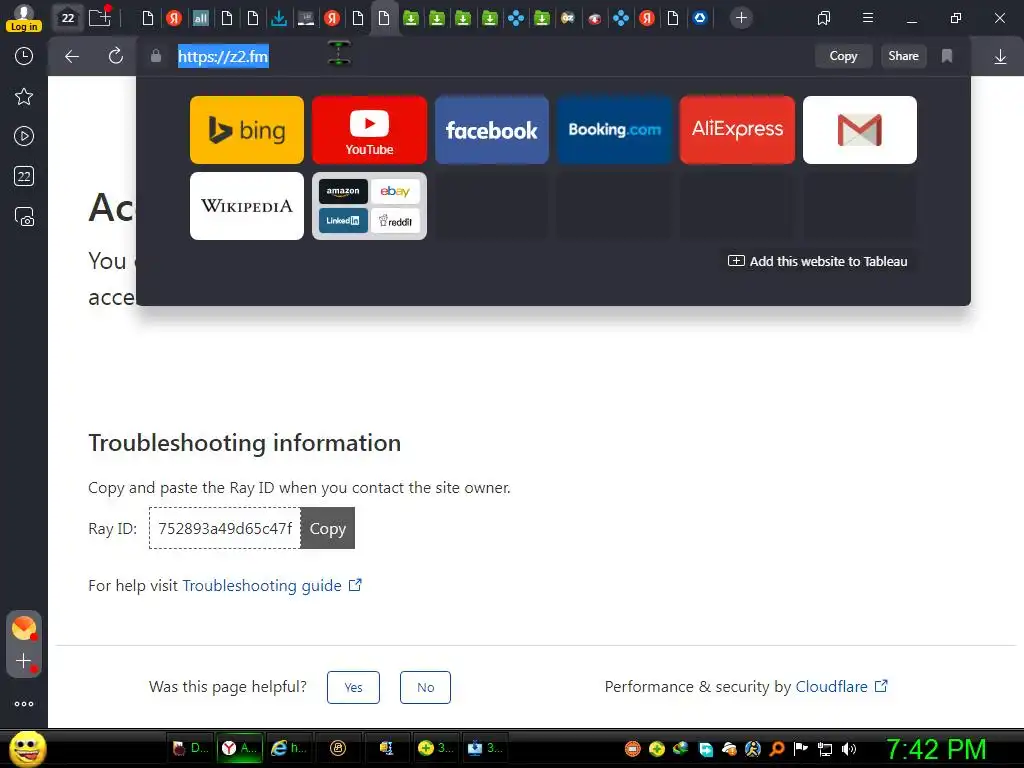Open favorites via the star sidebar icon
Image resolution: width=1024 pixels, height=768 pixels.
pos(24,97)
